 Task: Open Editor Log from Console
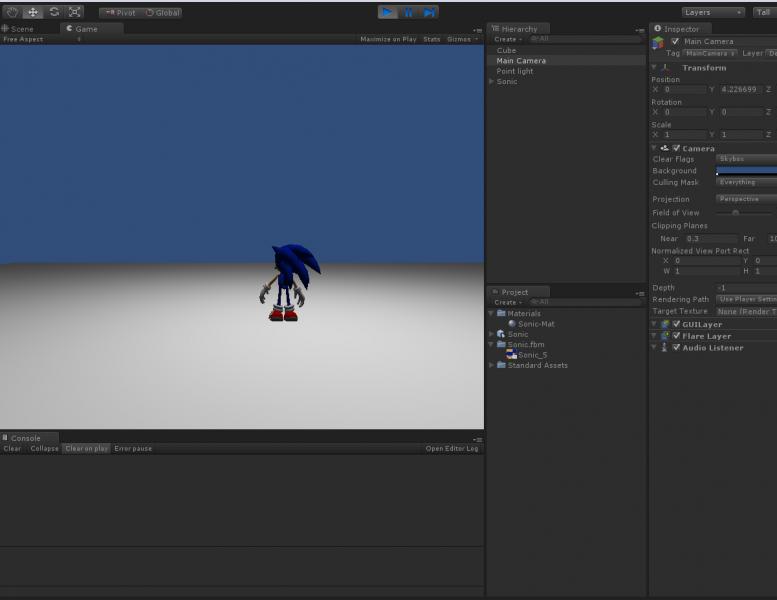(x=451, y=448)
